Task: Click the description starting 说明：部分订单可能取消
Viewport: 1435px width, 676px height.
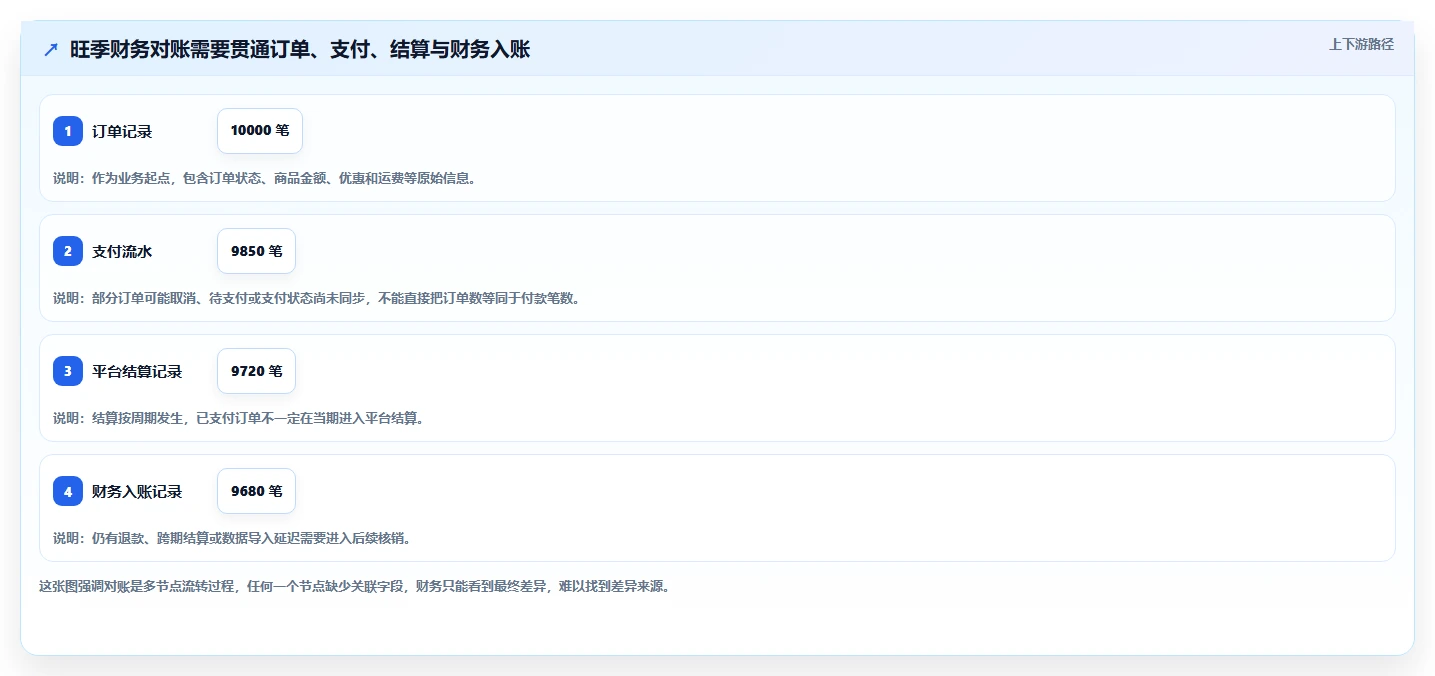Action: (317, 298)
